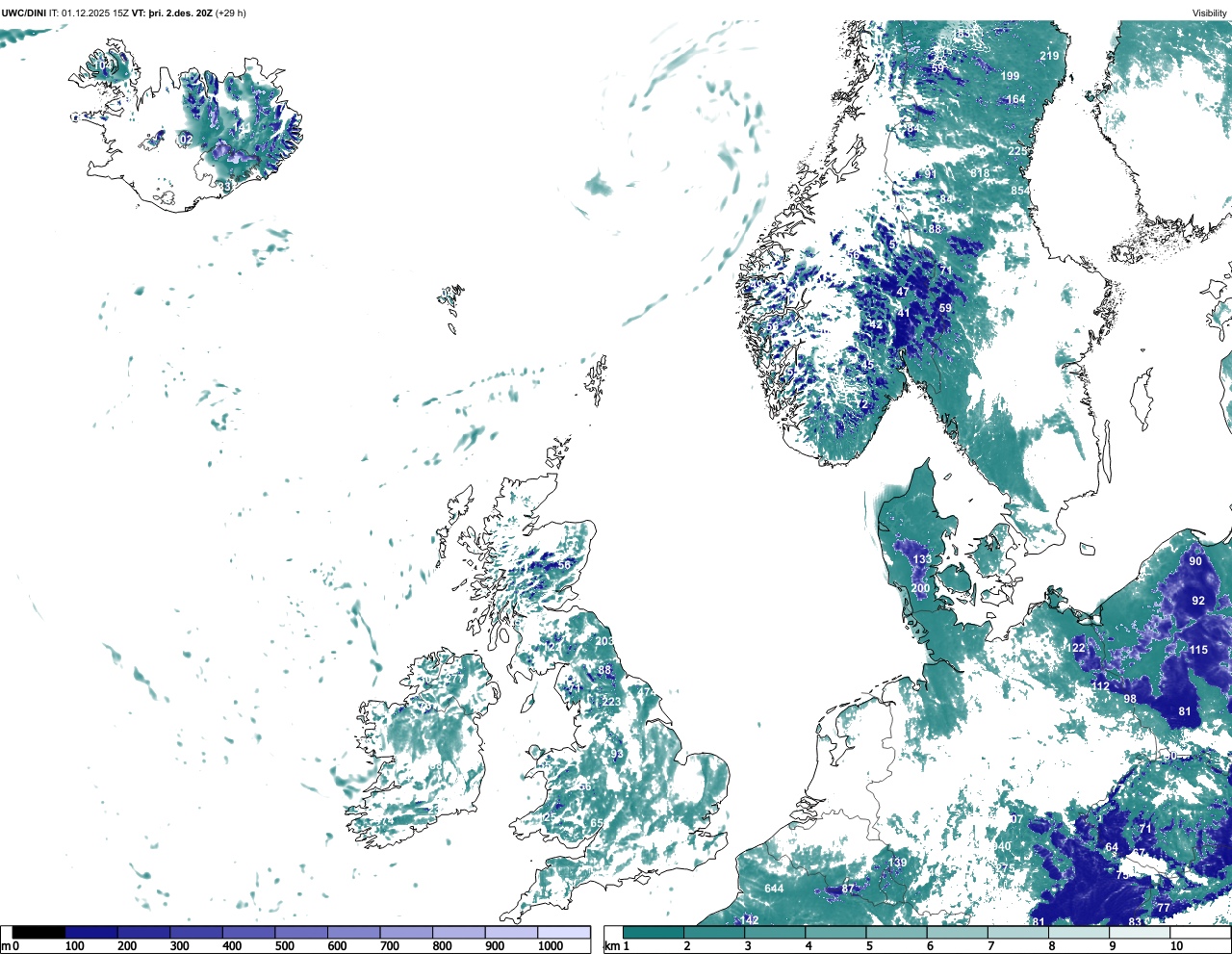Click the '(+29 h)' forecast offset
This screenshot has width=1232, height=954.
click(231, 13)
